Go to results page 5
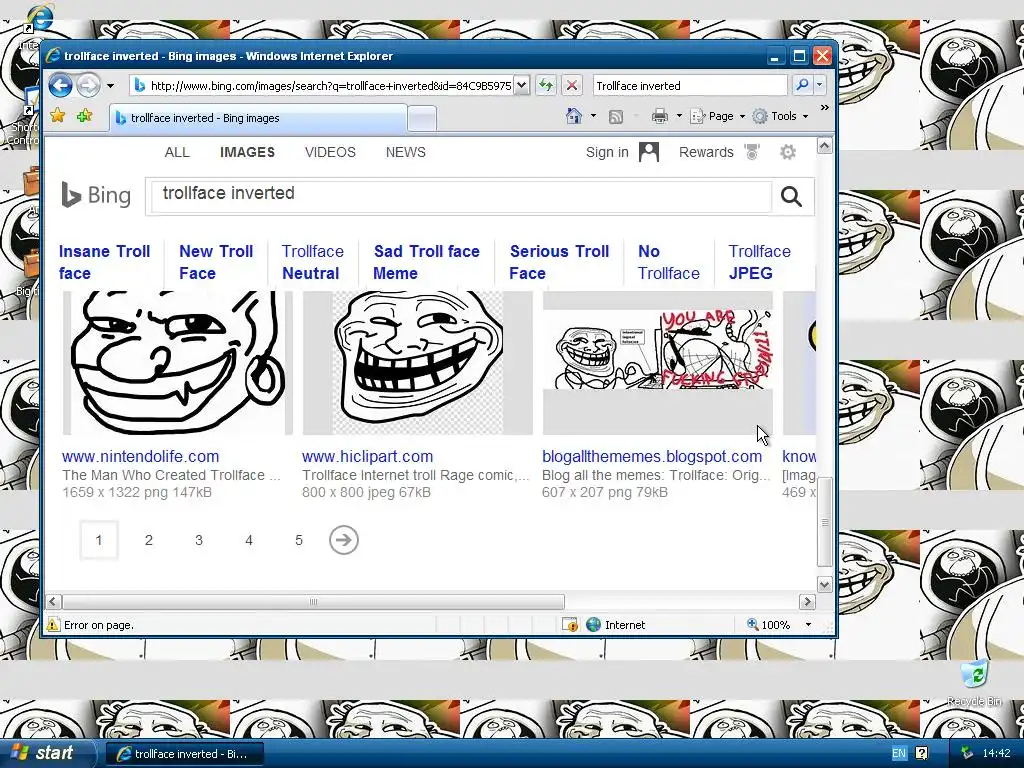 point(298,540)
